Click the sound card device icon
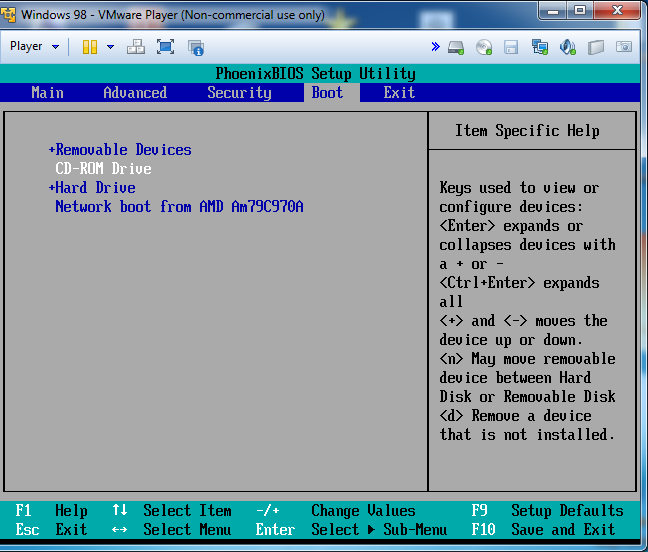Viewport: 648px width, 552px height. (x=568, y=46)
